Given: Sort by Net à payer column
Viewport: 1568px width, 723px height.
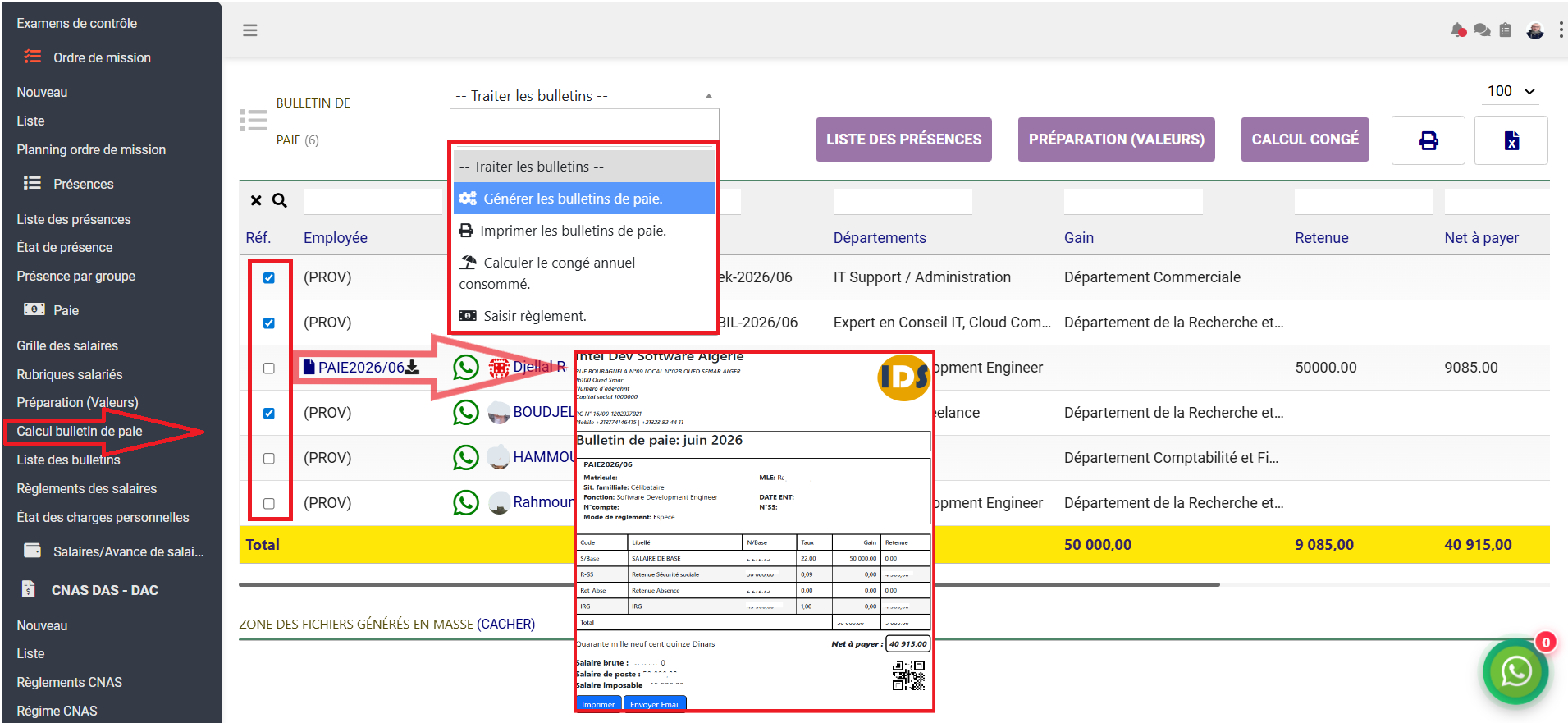Looking at the screenshot, I should 1481,238.
